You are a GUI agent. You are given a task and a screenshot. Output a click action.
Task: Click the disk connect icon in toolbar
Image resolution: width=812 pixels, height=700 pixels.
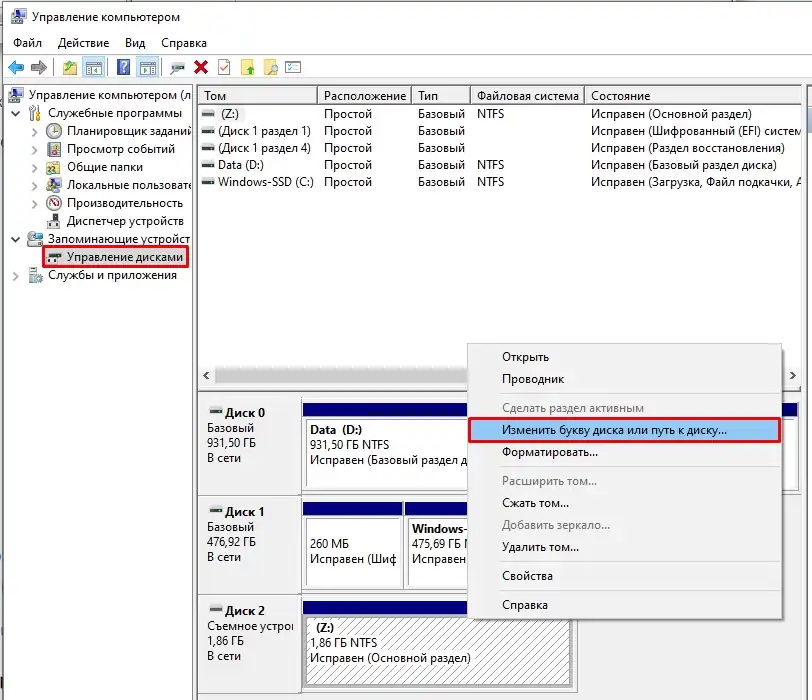click(x=177, y=68)
